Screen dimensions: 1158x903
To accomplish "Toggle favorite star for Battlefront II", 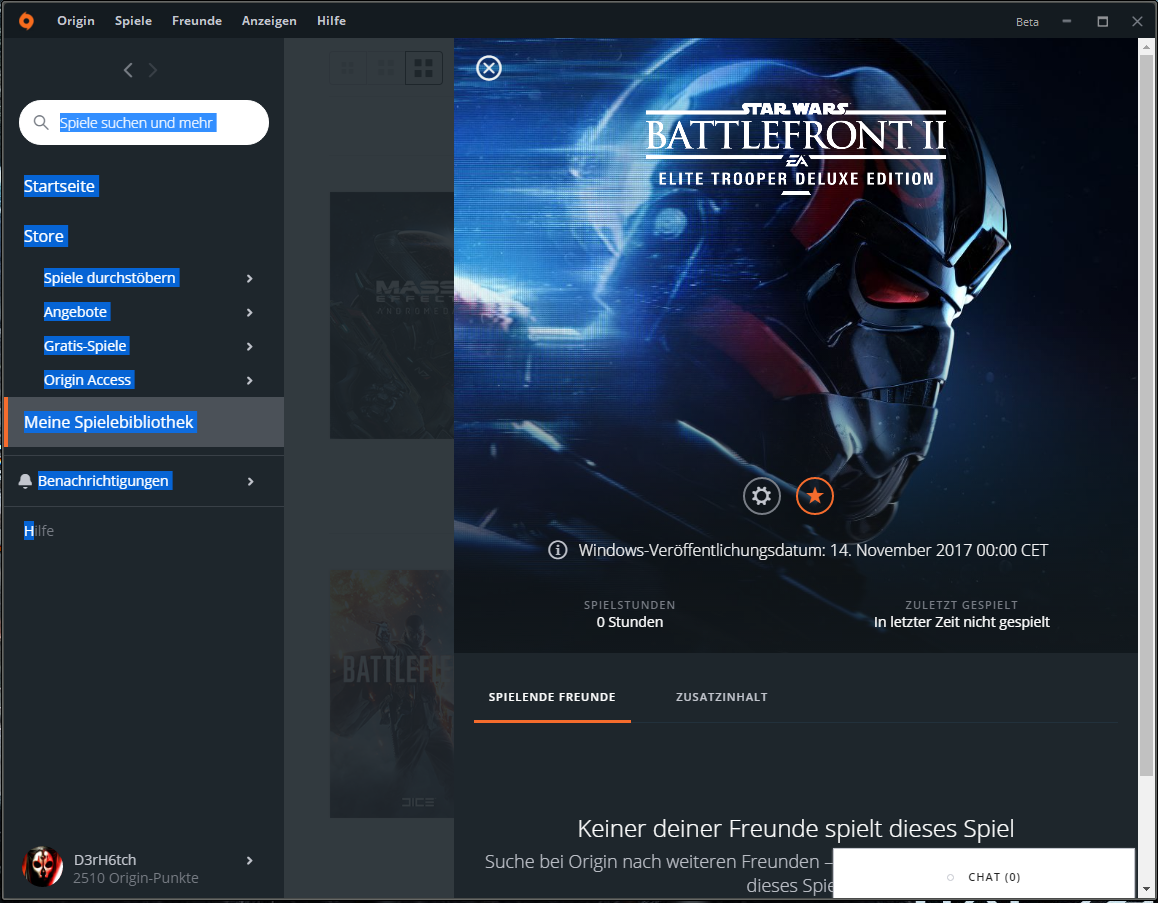I will (x=815, y=495).
